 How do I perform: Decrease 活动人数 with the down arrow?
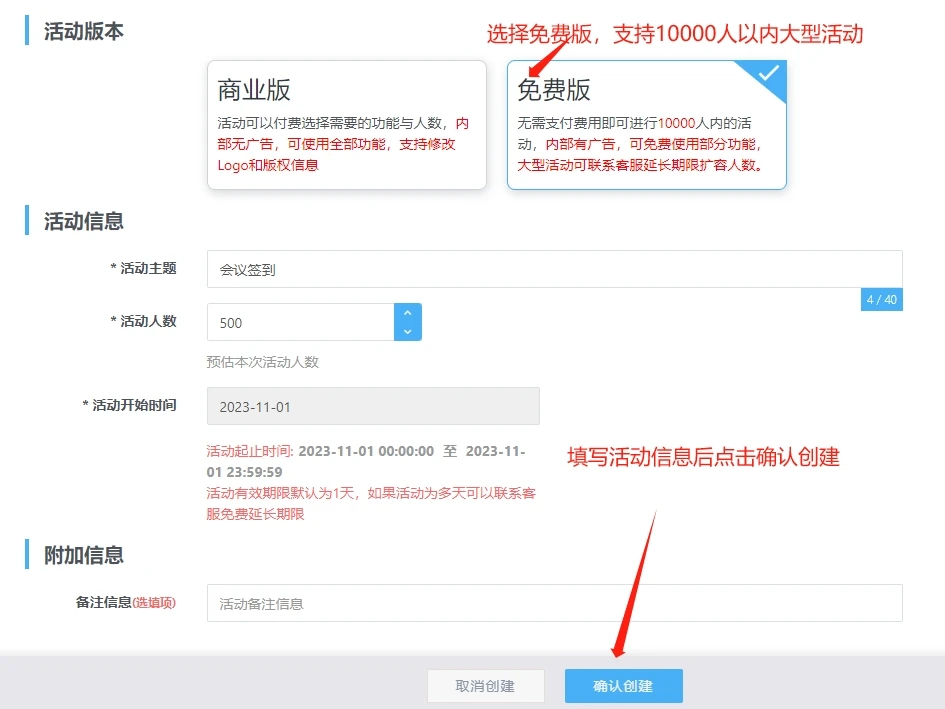click(x=407, y=332)
